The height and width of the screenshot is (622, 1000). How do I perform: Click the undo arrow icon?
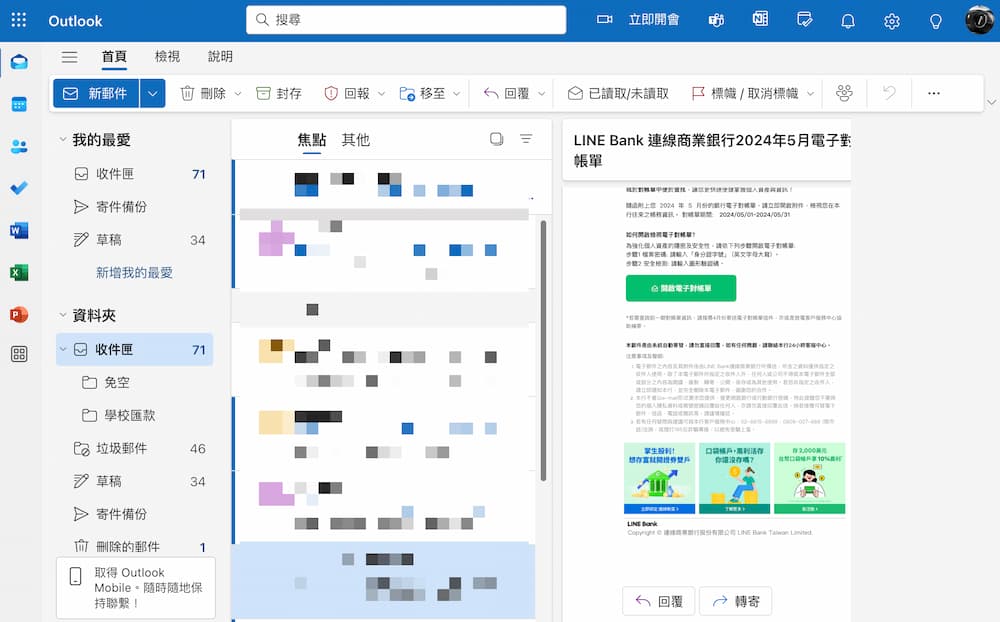889,93
